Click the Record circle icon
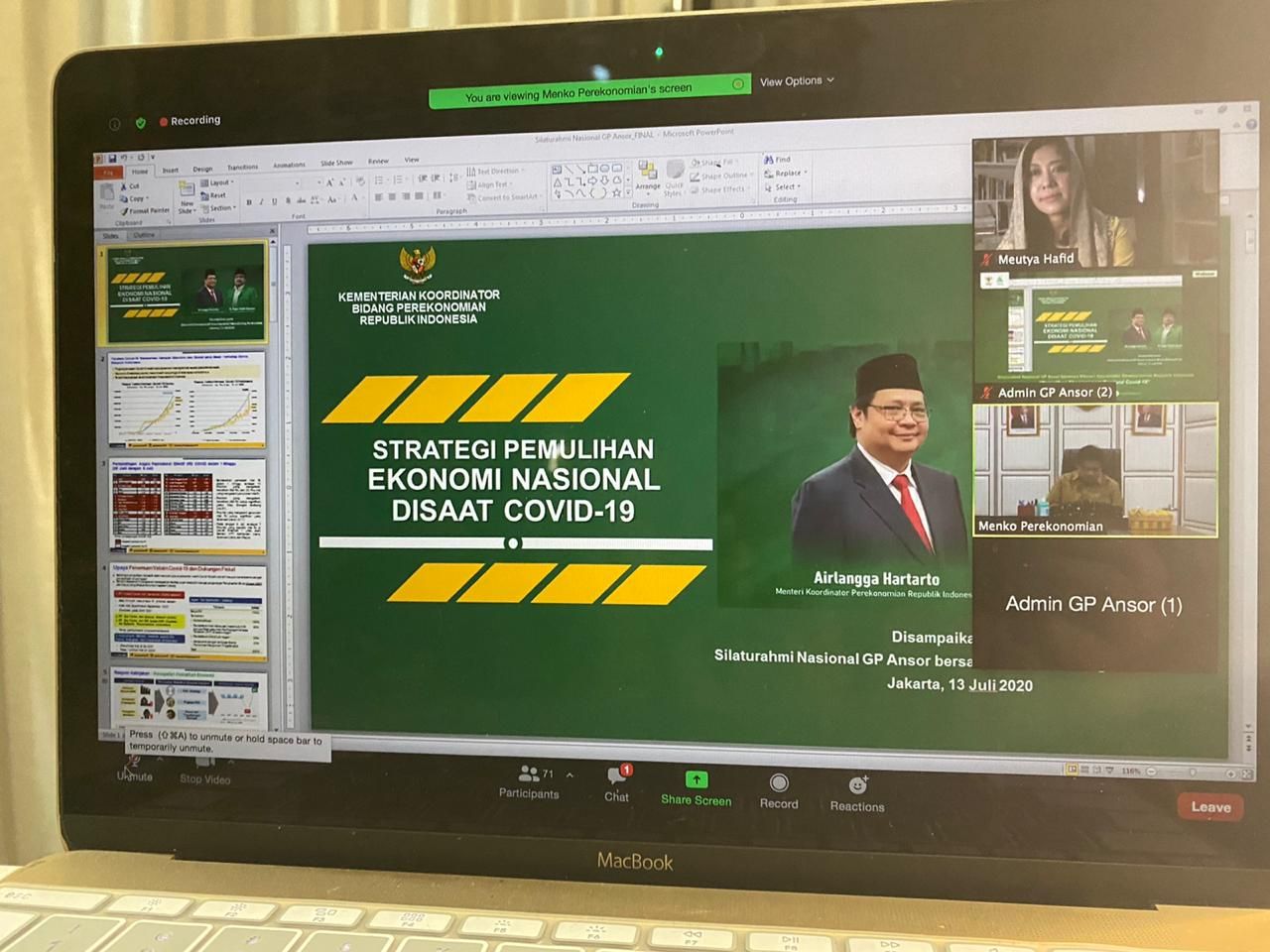This screenshot has height=952, width=1270. [779, 783]
